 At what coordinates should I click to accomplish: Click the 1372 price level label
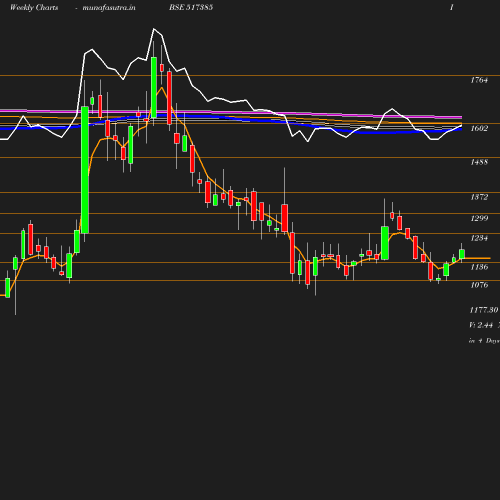tap(479, 197)
